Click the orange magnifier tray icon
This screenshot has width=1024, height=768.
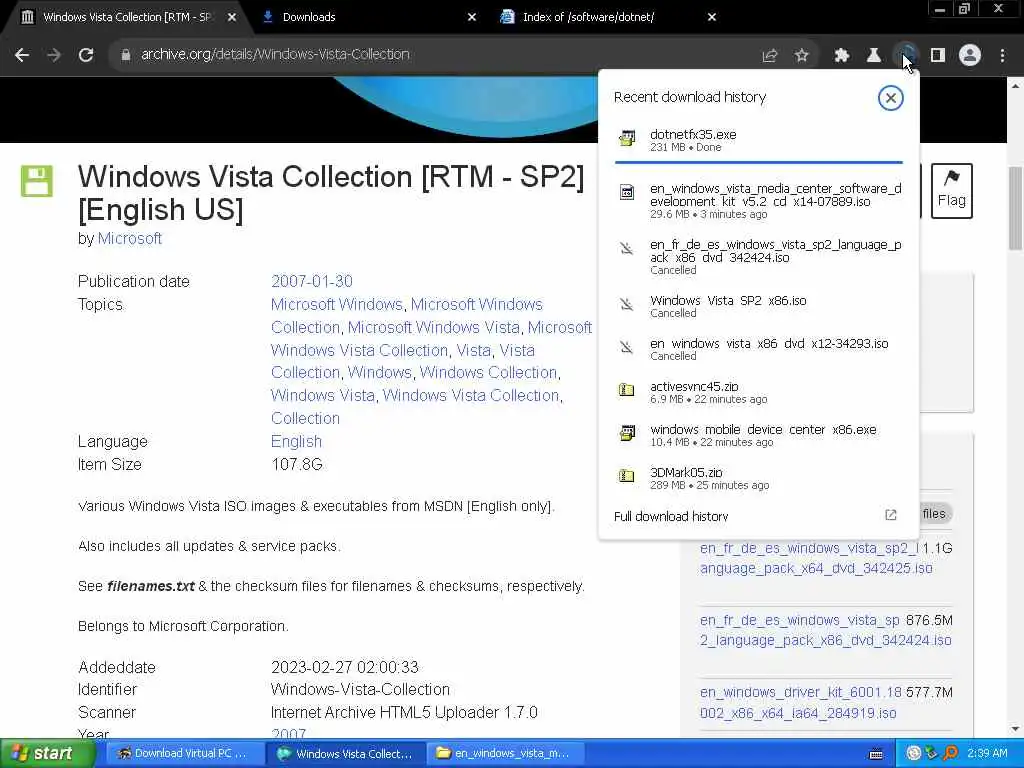(x=951, y=754)
